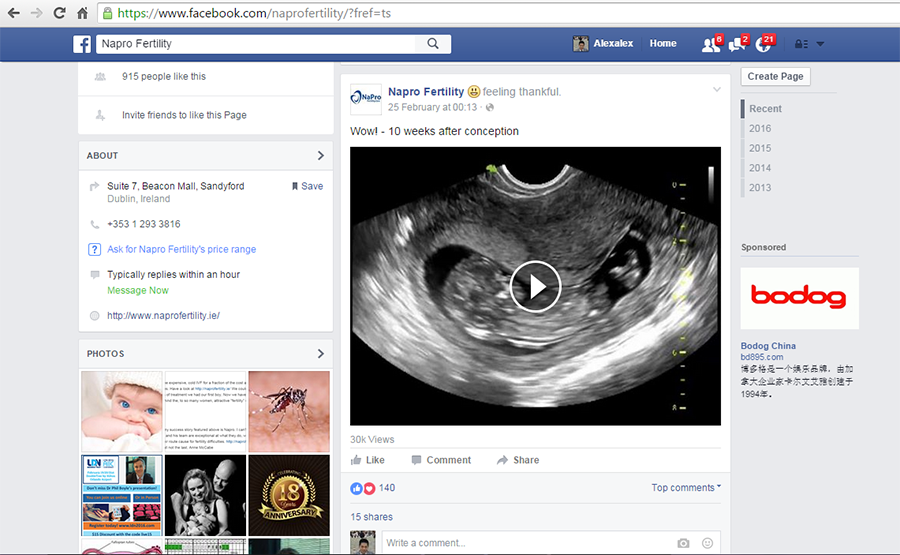Open the emoji picker in comment box
Viewport: 900px width, 555px height.
(707, 543)
